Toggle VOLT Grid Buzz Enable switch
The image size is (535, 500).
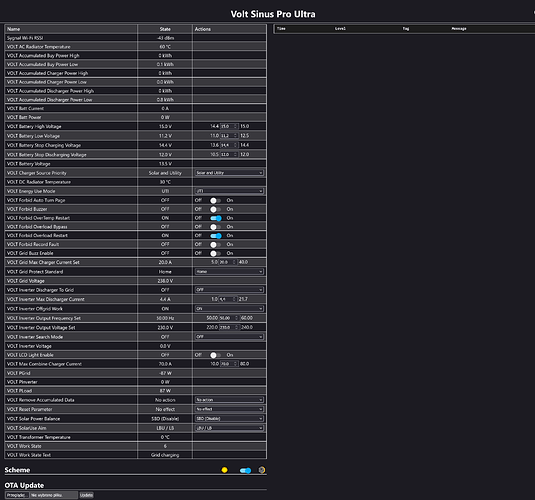pyautogui.click(x=215, y=253)
